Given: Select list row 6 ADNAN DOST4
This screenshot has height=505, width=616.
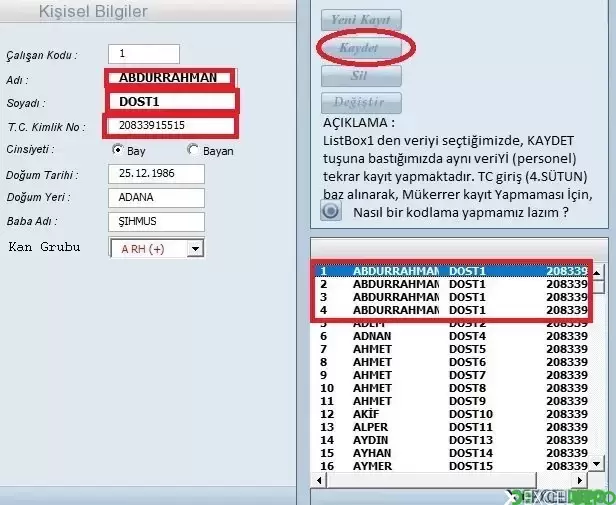Looking at the screenshot, I should pos(452,336).
